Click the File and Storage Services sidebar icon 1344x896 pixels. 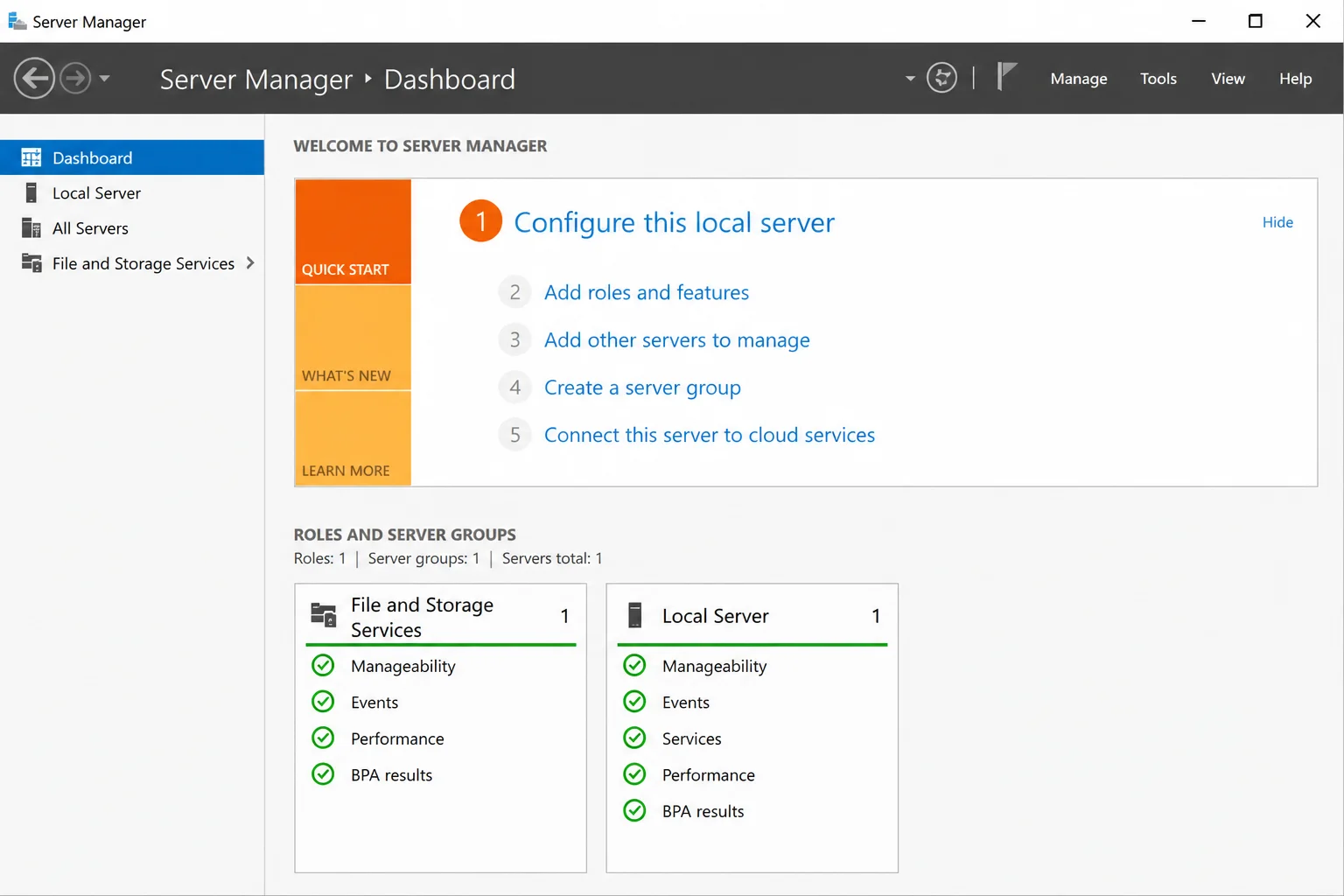tap(31, 263)
